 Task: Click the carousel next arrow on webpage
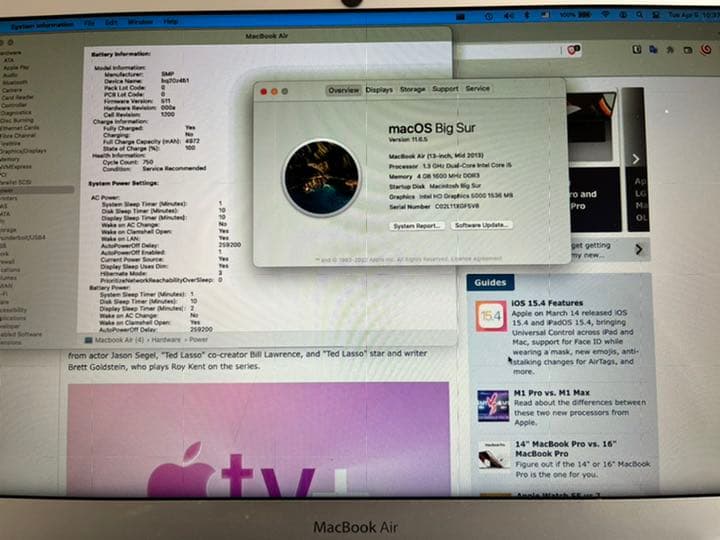635,159
